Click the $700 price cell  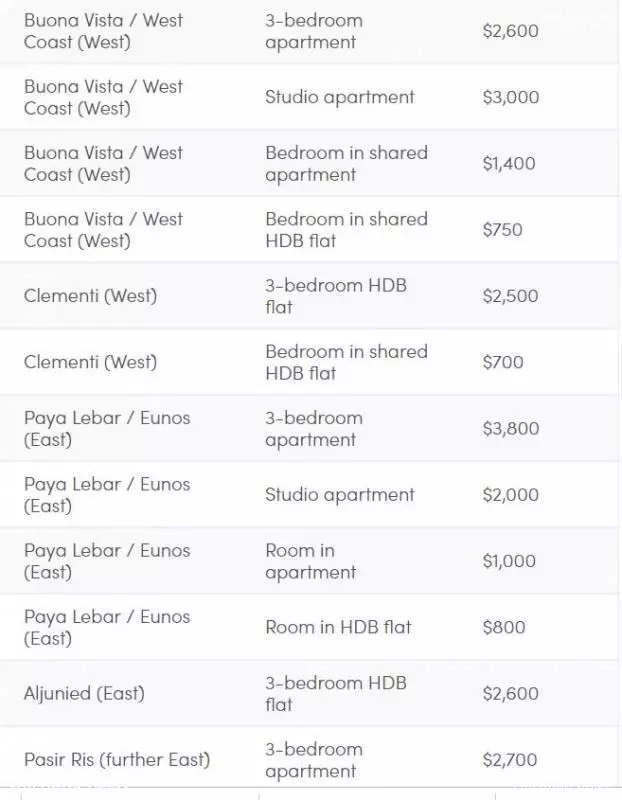click(503, 362)
